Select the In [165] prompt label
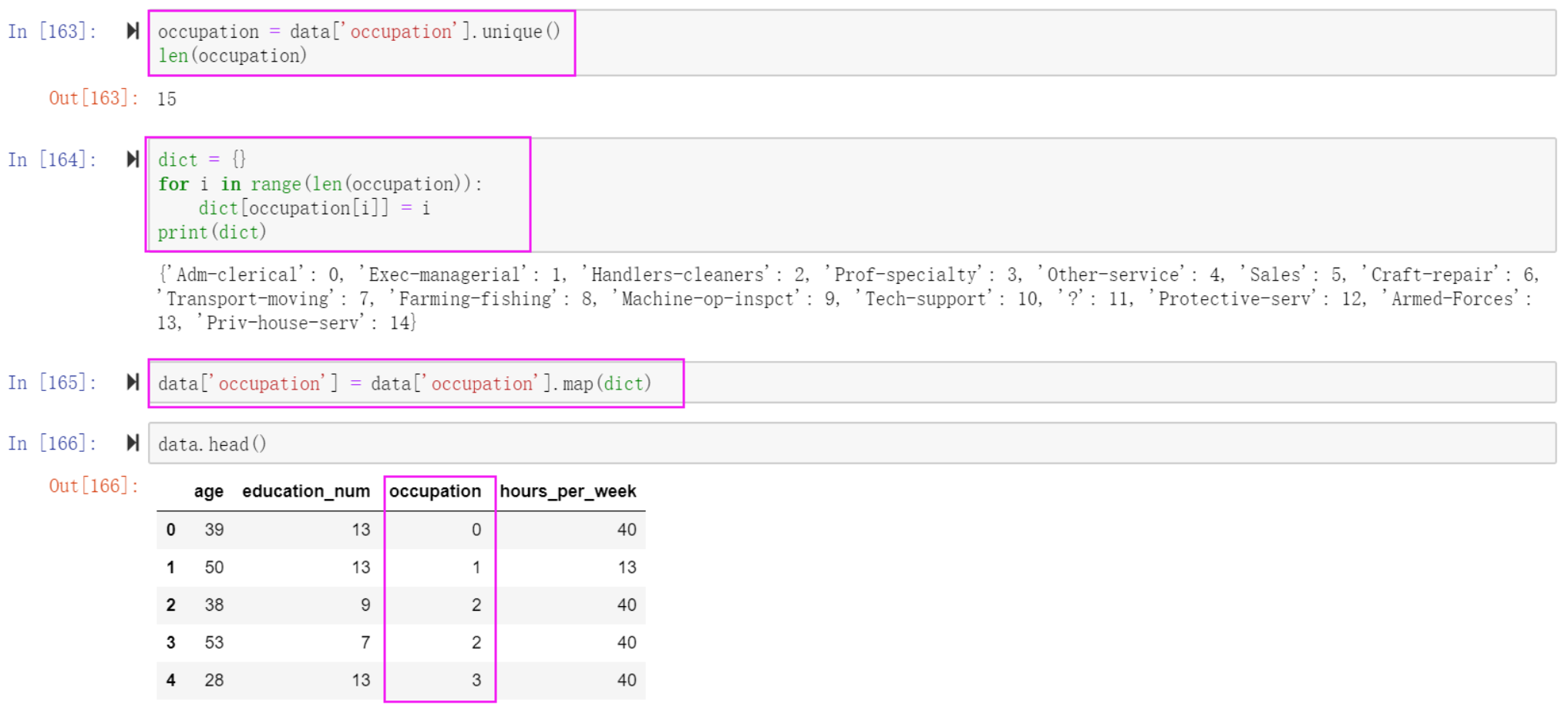 [x=52, y=383]
